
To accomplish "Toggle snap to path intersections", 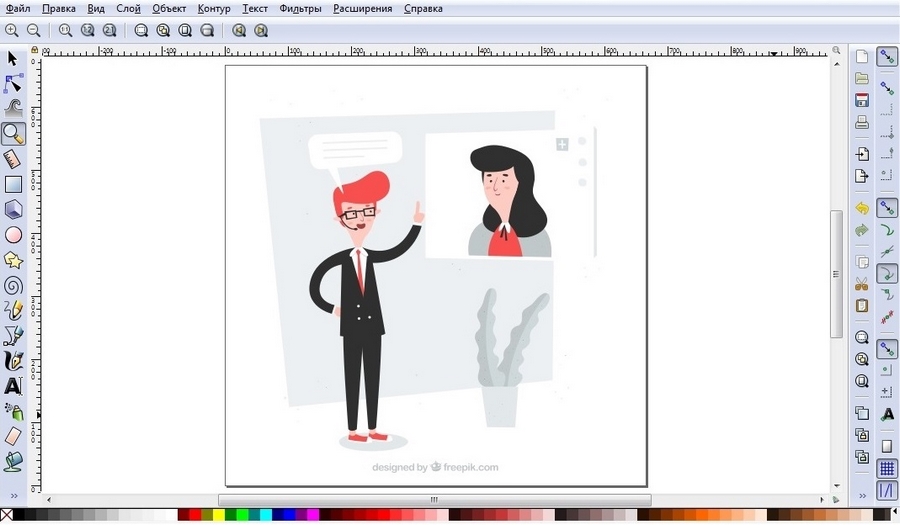I will pyautogui.click(x=887, y=252).
